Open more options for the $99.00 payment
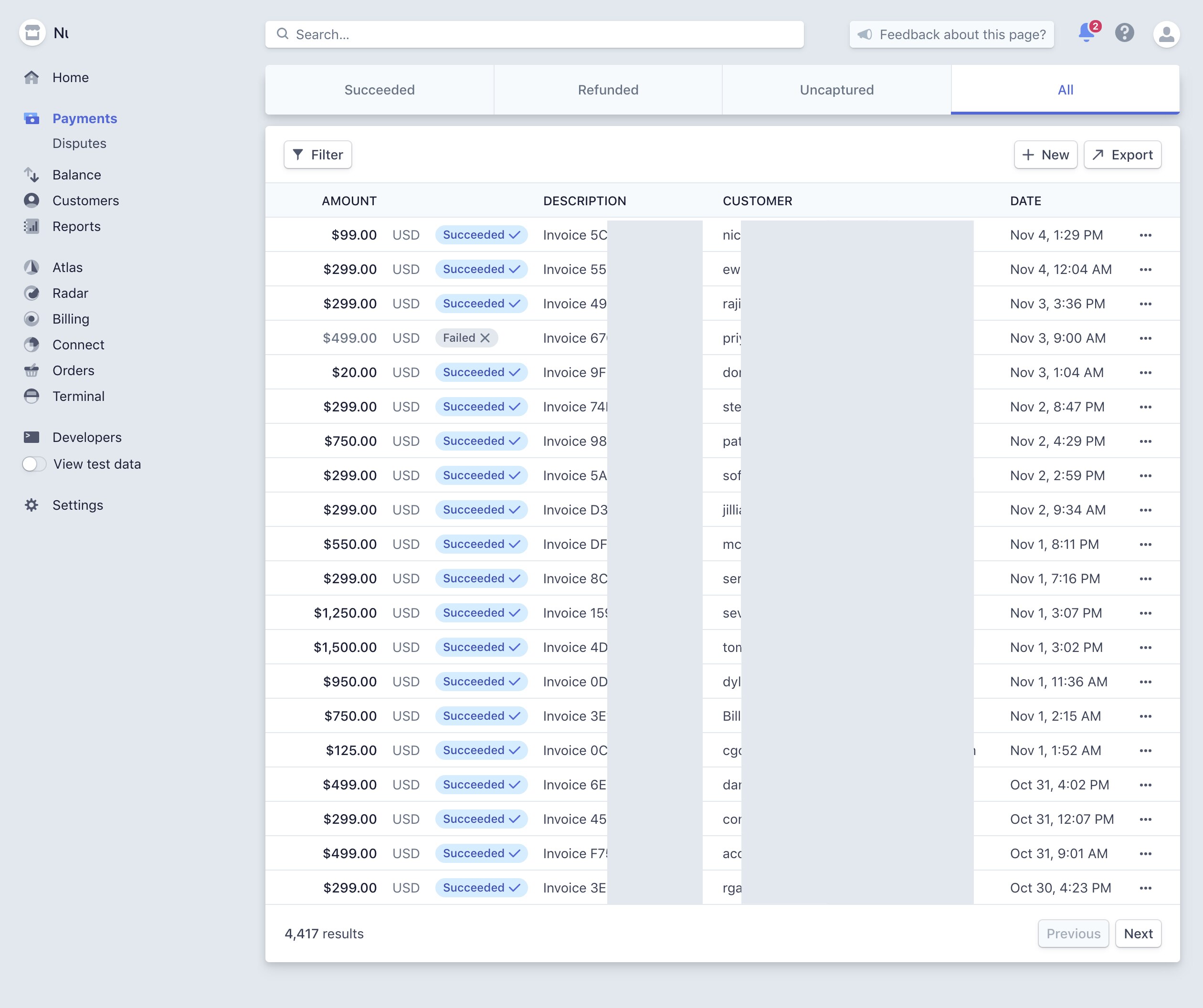The image size is (1203, 1008). coord(1145,235)
